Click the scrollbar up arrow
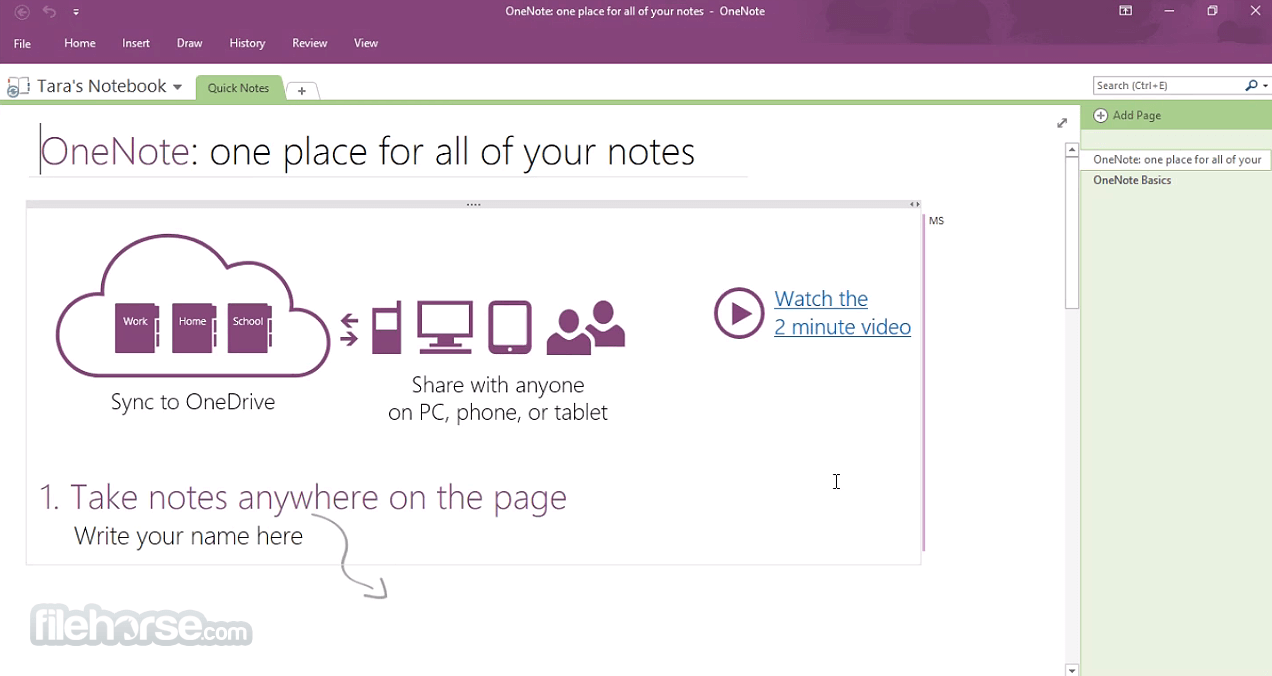Image resolution: width=1272 pixels, height=676 pixels. point(1072,150)
